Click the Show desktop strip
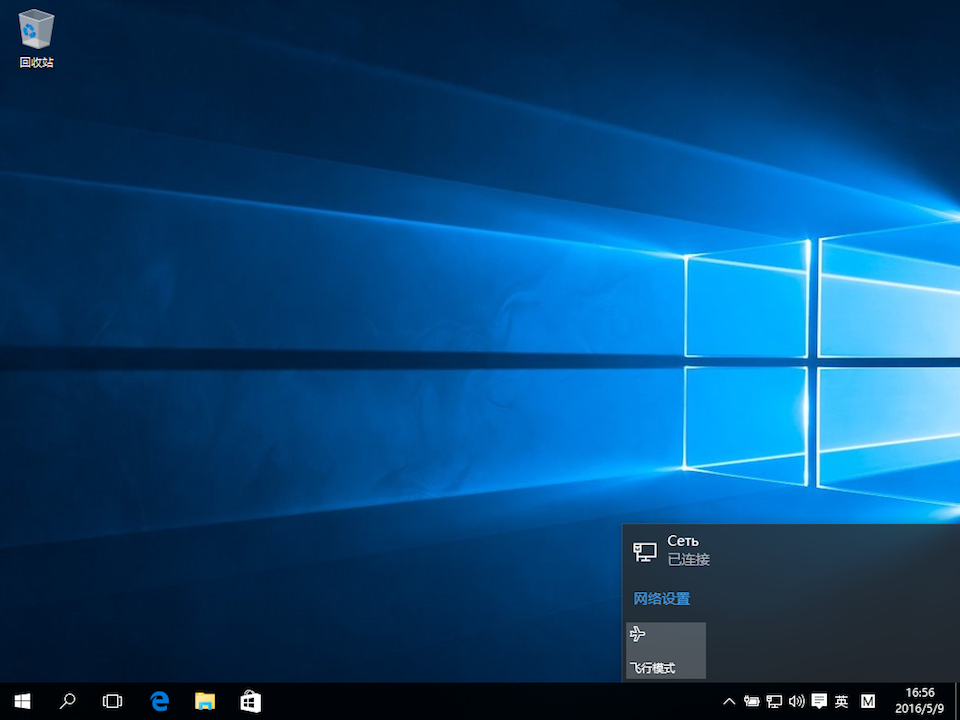This screenshot has height=720, width=960. tap(957, 701)
